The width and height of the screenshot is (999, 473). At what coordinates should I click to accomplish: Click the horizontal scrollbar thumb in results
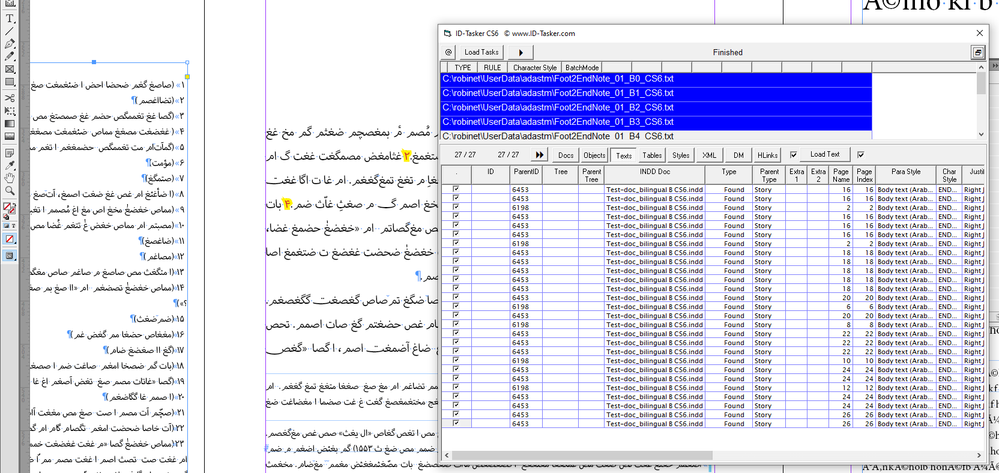point(582,455)
